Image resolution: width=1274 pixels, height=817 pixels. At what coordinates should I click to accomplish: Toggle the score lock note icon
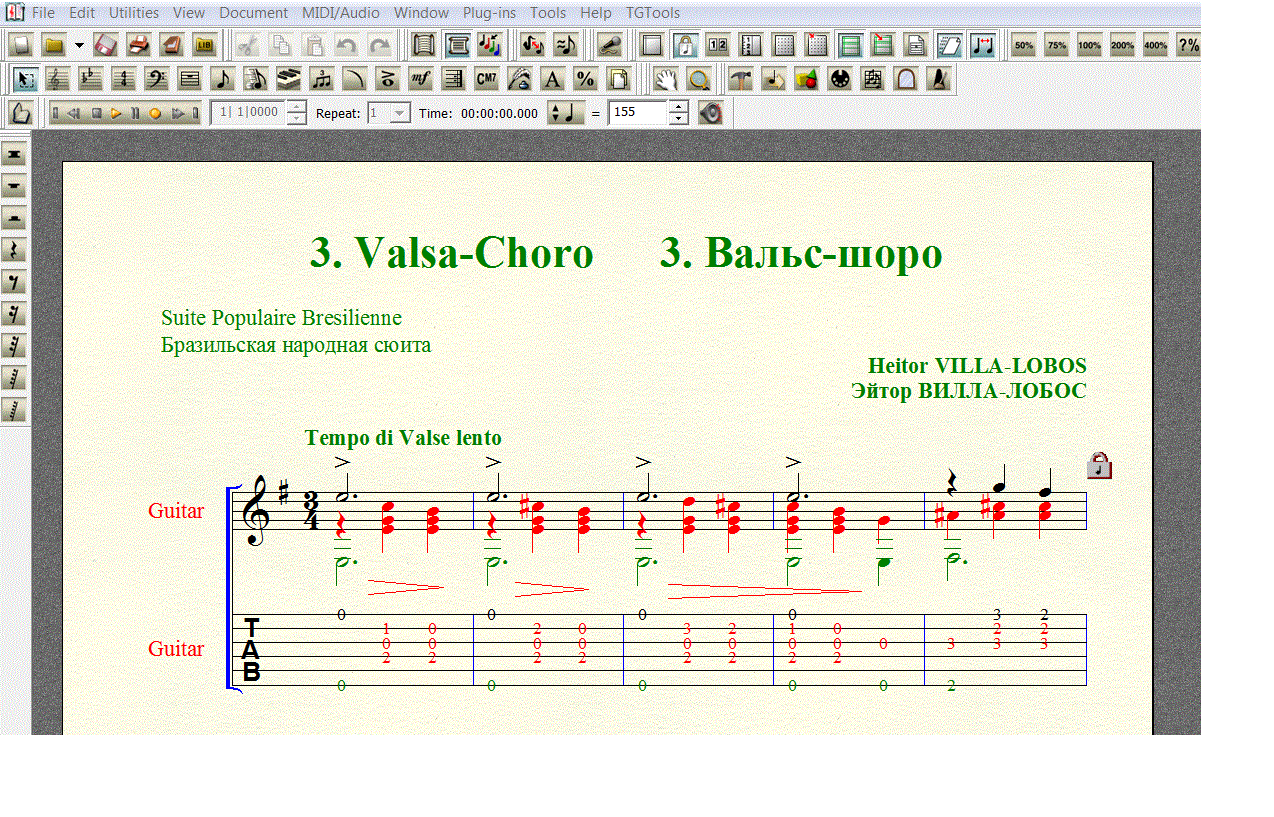pyautogui.click(x=685, y=45)
